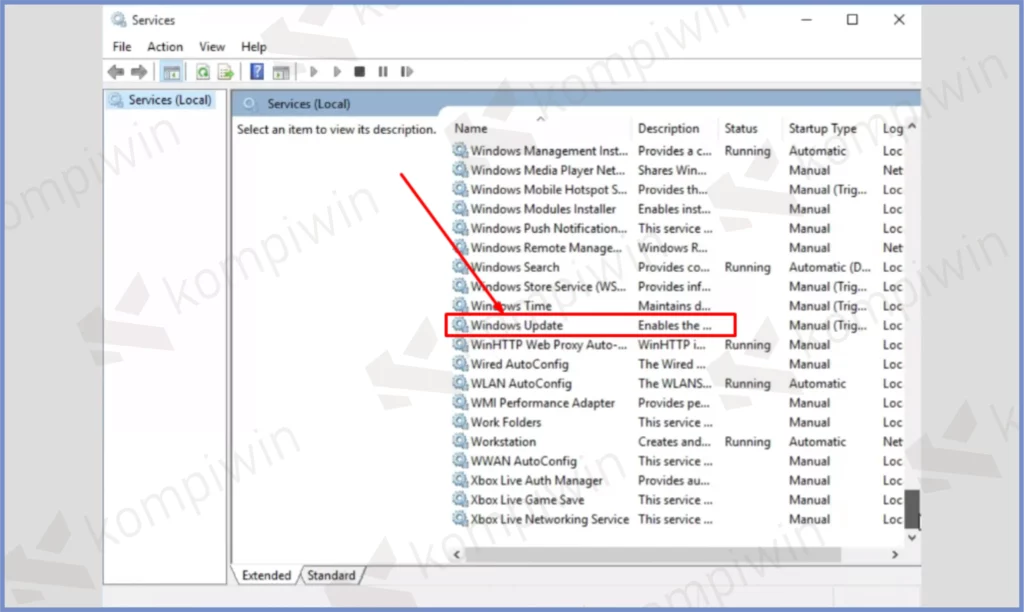Toggle the Show/Hide Console Tree icon

[x=171, y=72]
